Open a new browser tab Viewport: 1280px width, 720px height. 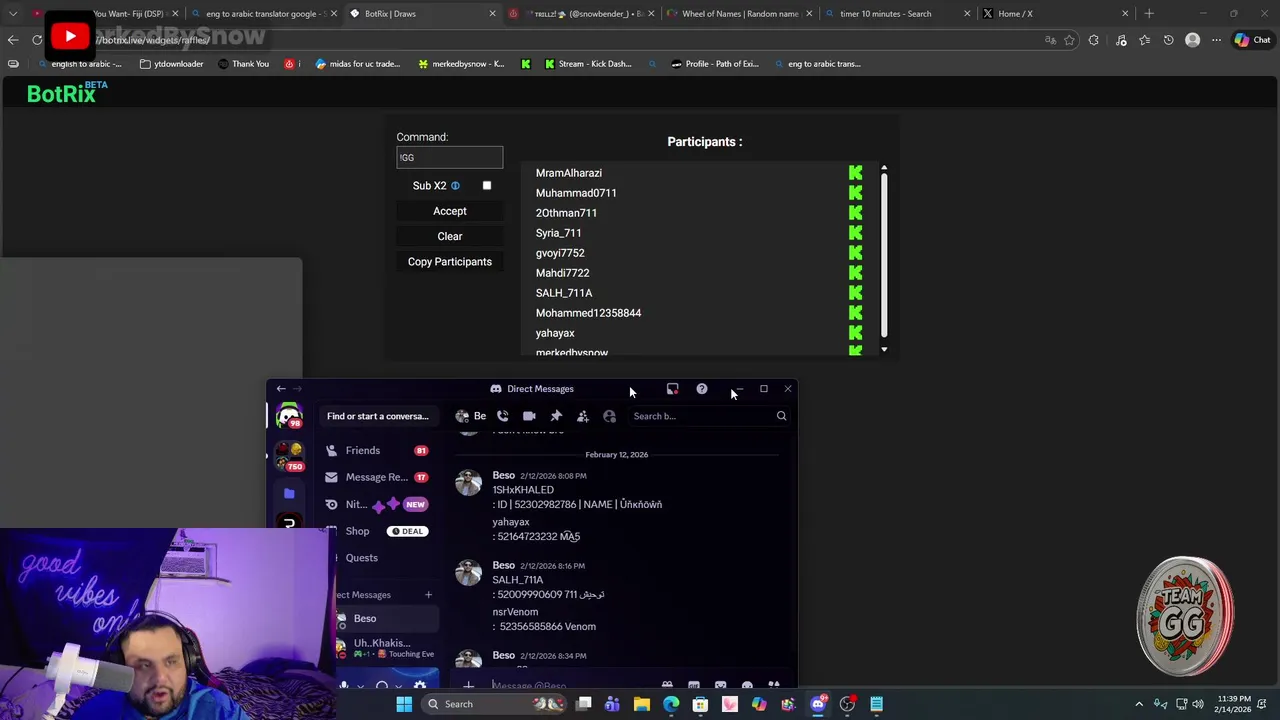[x=1149, y=14]
